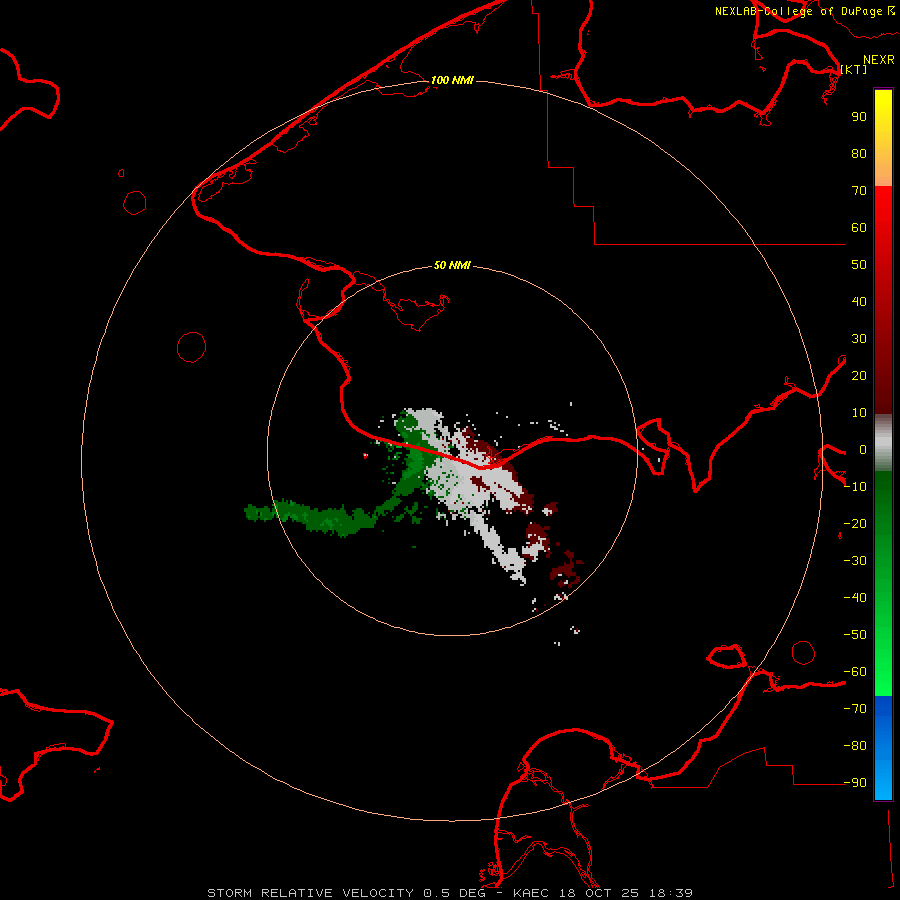The image size is (900, 900).
Task: Click the 60 value on the velocity scale
Action: pyautogui.click(x=859, y=228)
